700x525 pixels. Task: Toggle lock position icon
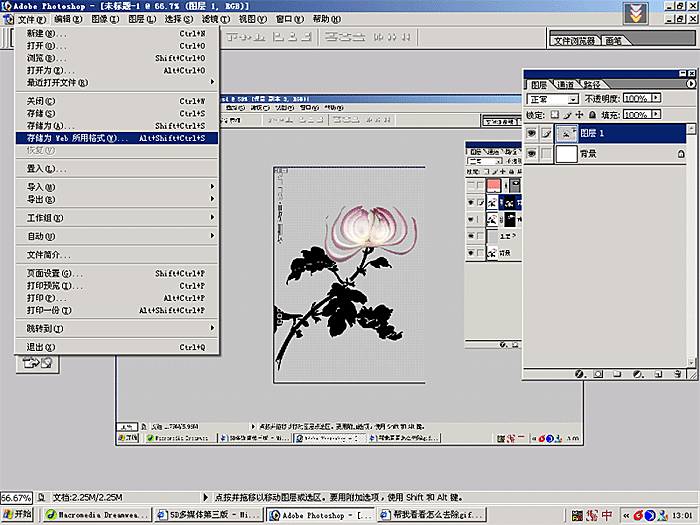tap(579, 115)
